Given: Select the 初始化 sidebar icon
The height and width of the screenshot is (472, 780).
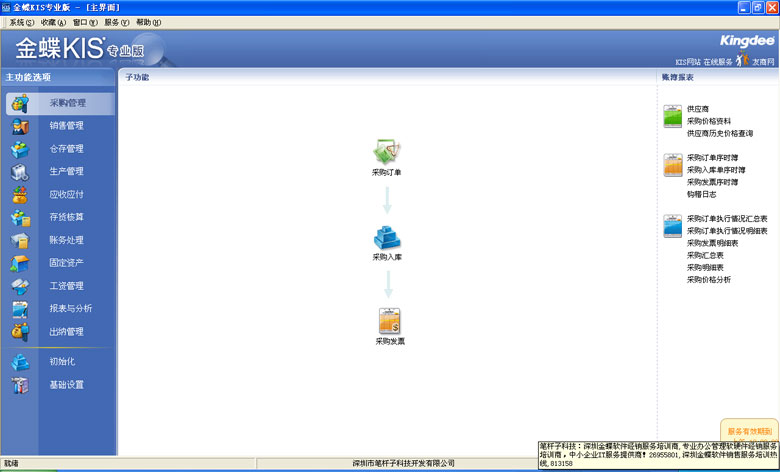Looking at the screenshot, I should pyautogui.click(x=20, y=362).
